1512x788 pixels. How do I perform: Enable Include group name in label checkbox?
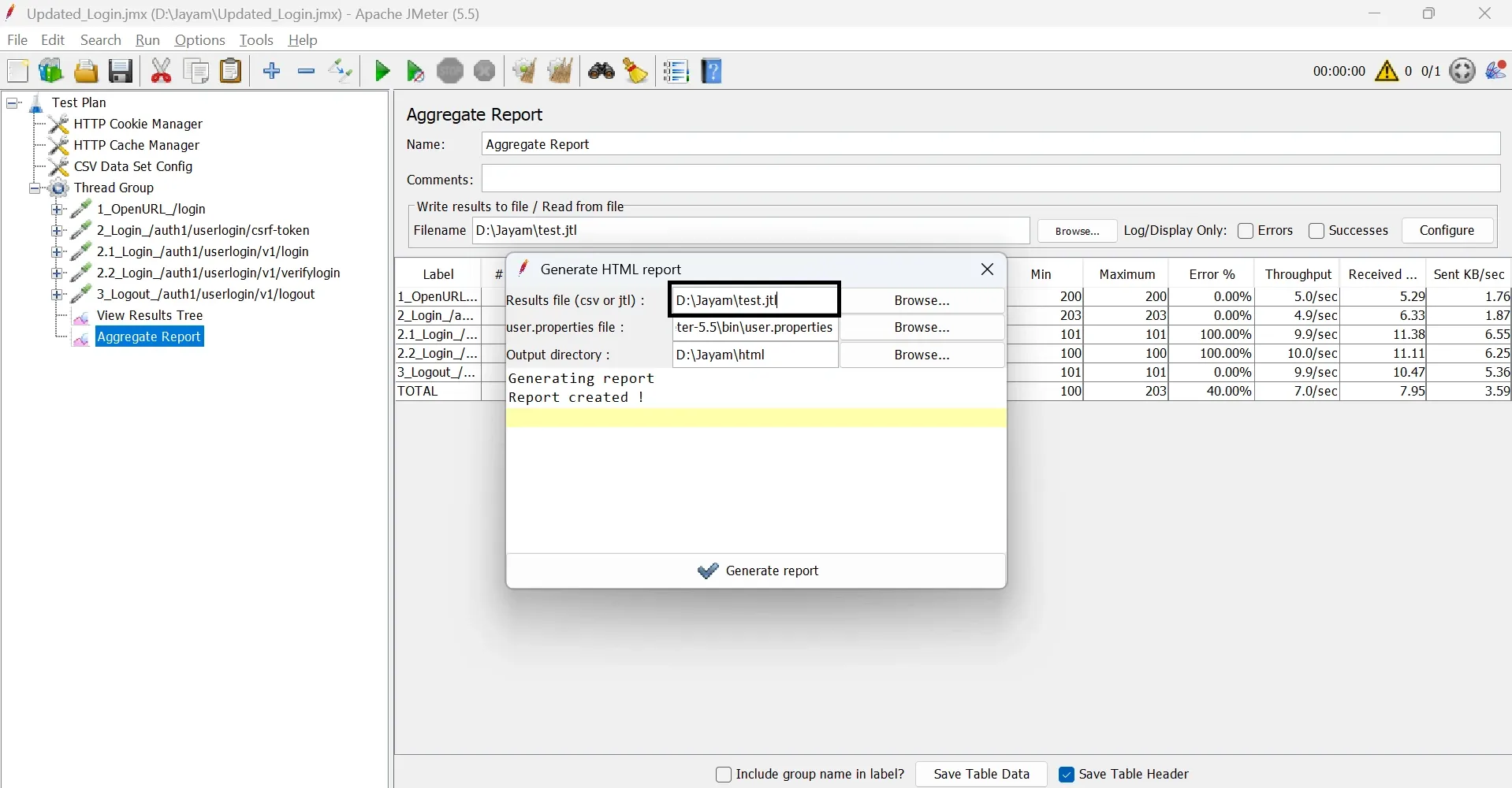click(724, 775)
